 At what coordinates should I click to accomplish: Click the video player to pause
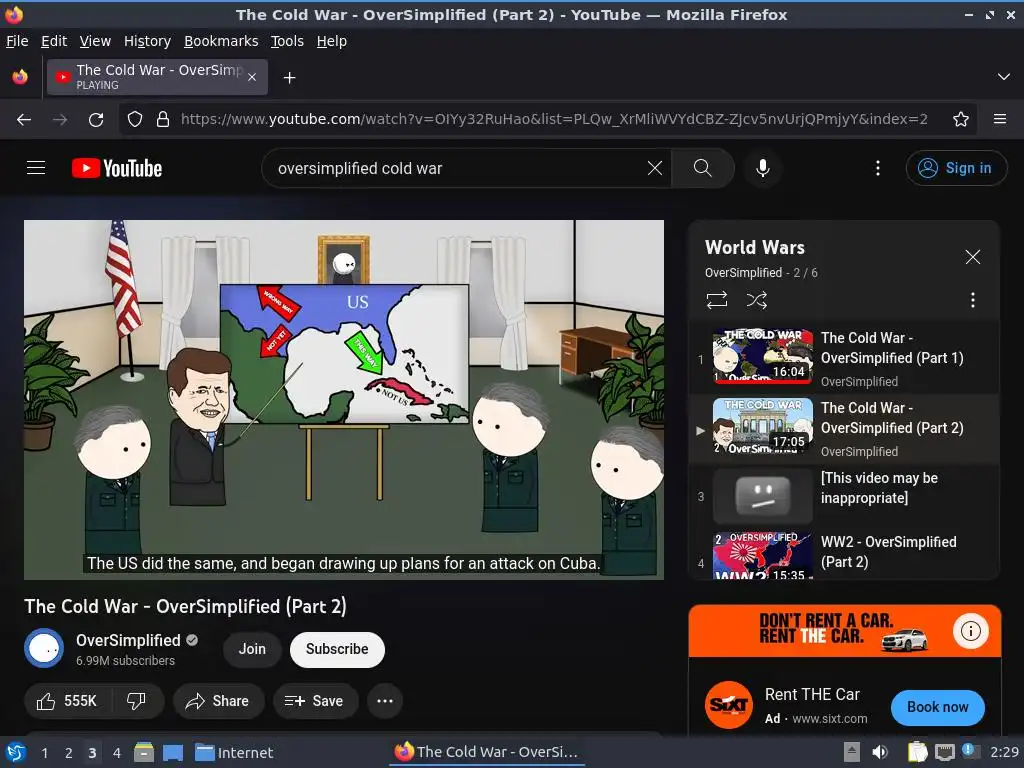coord(344,399)
